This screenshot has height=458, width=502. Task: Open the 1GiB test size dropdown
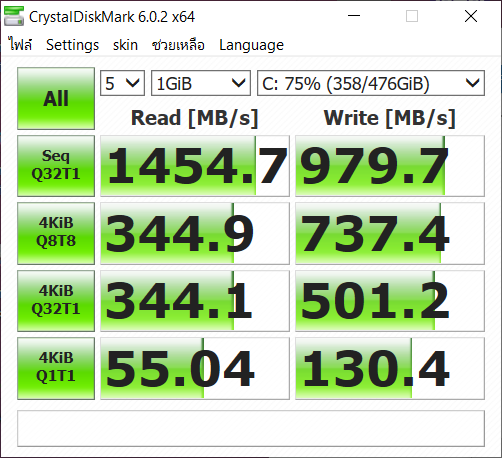[x=201, y=83]
